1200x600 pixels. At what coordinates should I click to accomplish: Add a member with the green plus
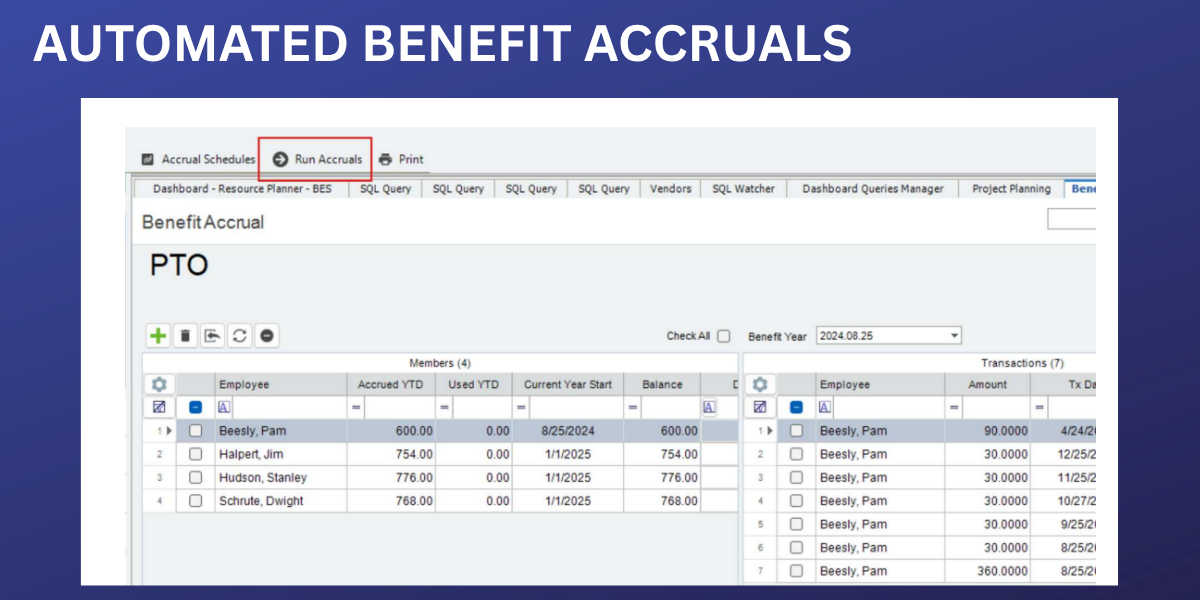coord(158,336)
